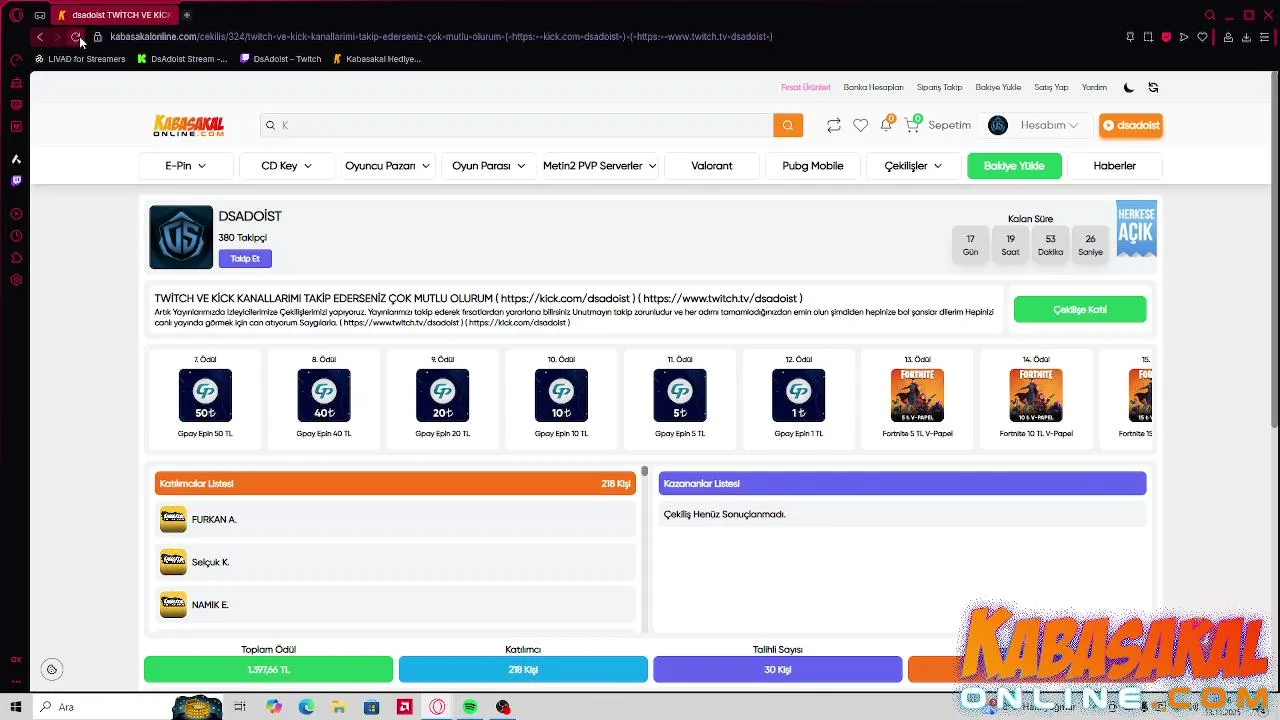This screenshot has width=1280, height=720.
Task: Select the Fortnite 10 TL V-Papel prize
Action: (x=1036, y=397)
